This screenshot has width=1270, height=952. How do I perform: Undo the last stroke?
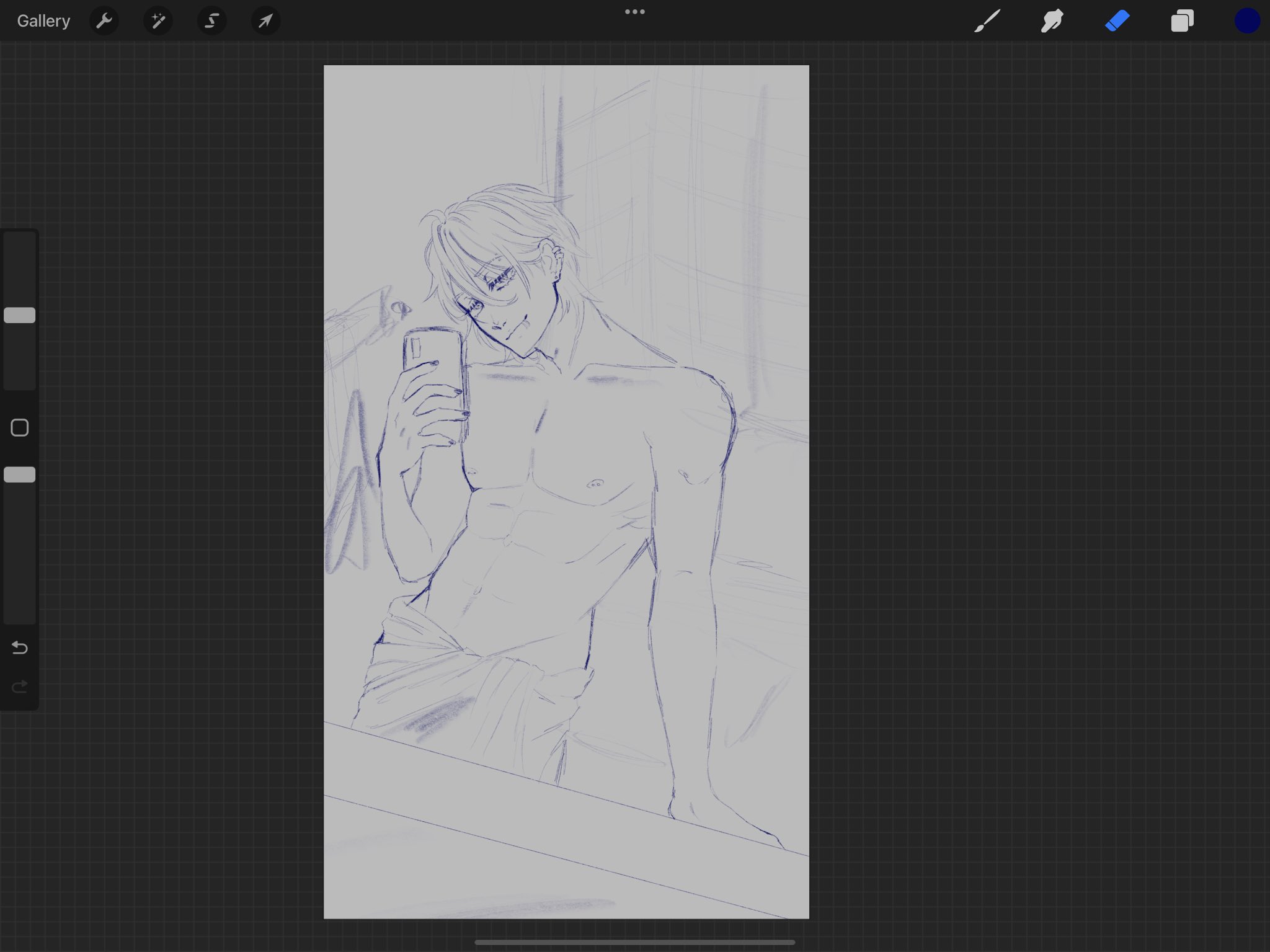pos(20,647)
